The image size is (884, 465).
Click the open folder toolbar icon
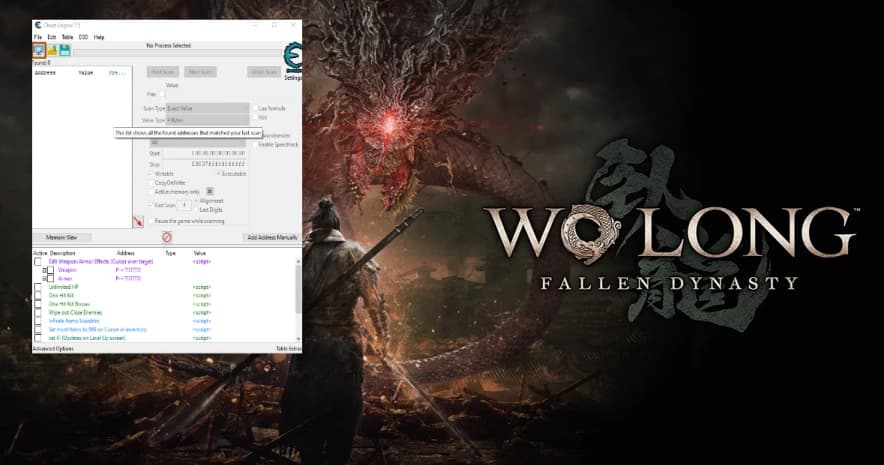tap(52, 51)
